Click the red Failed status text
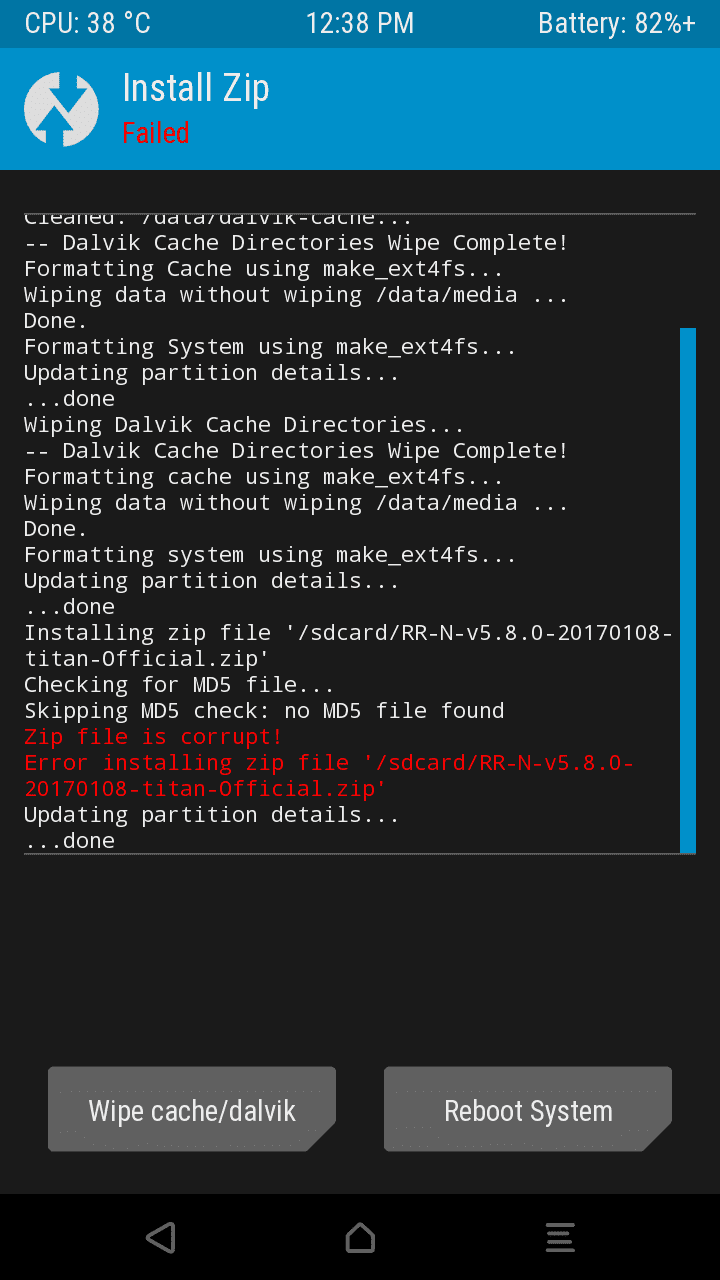This screenshot has height=1280, width=720. 156,133
